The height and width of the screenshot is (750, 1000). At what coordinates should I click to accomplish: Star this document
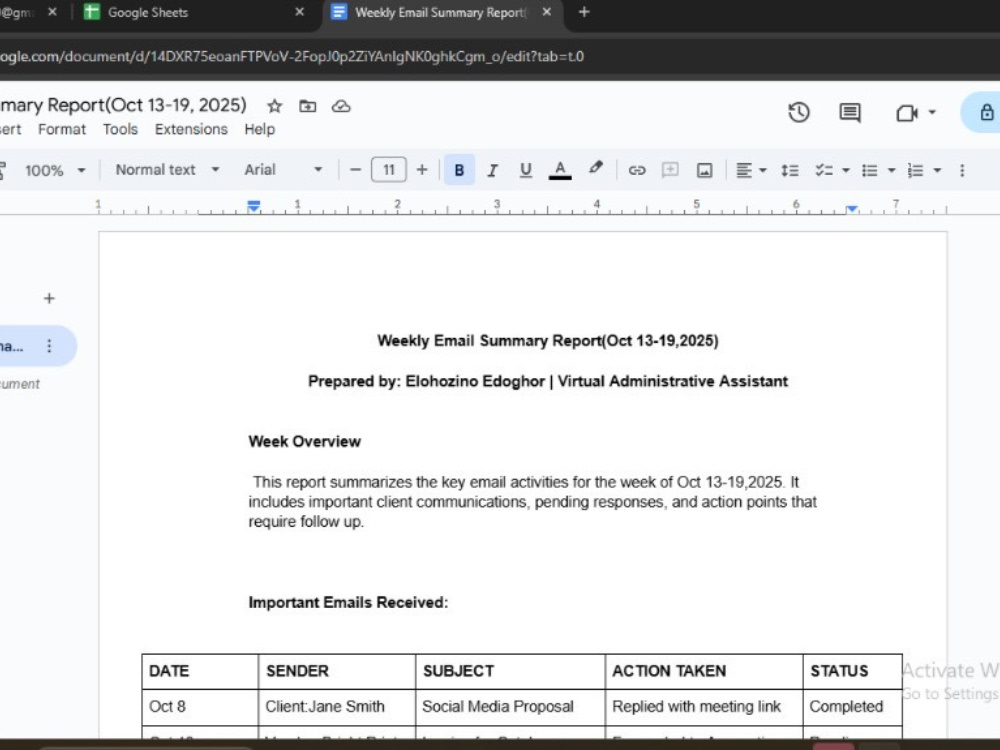[x=274, y=106]
